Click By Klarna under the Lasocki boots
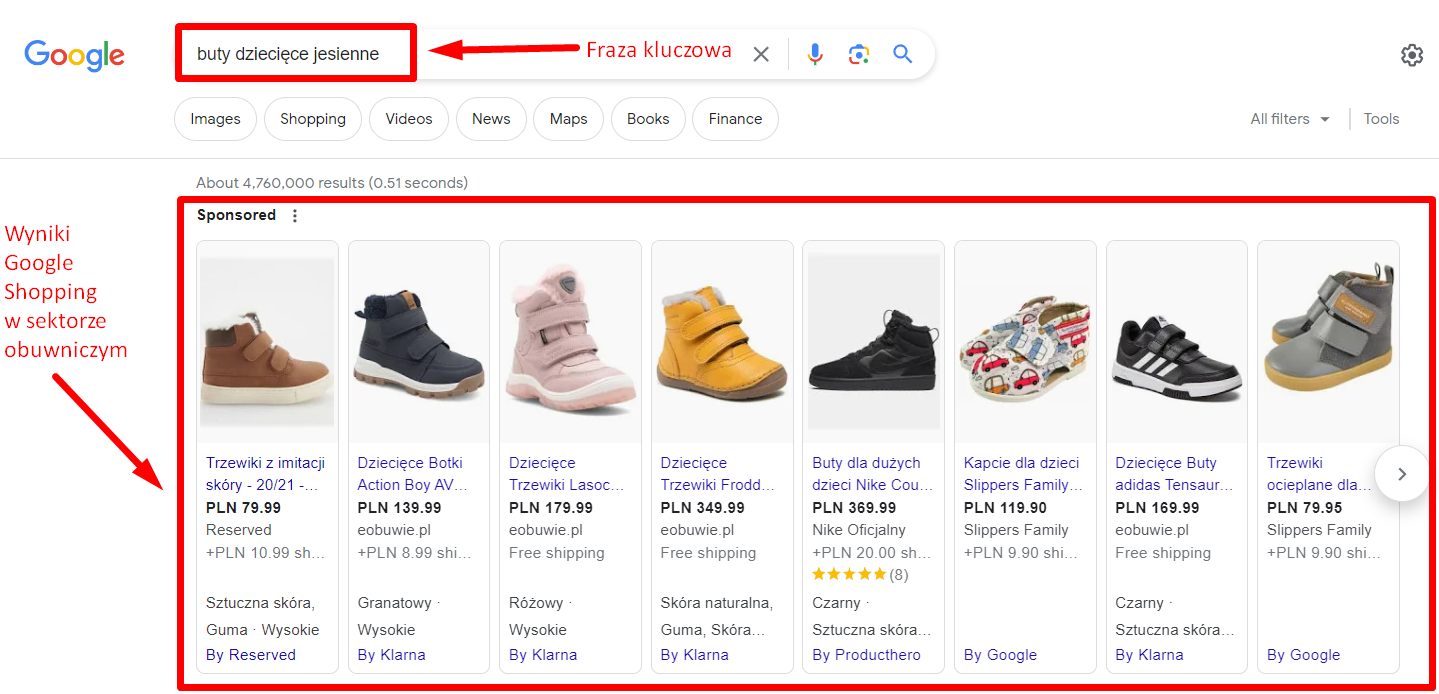Image resolution: width=1439 pixels, height=694 pixels. [543, 655]
